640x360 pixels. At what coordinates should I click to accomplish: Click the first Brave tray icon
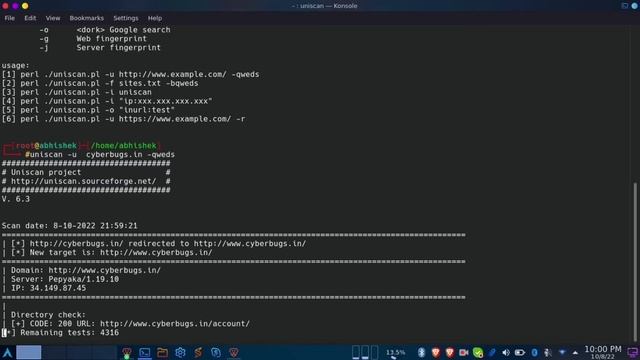pyautogui.click(x=436, y=352)
